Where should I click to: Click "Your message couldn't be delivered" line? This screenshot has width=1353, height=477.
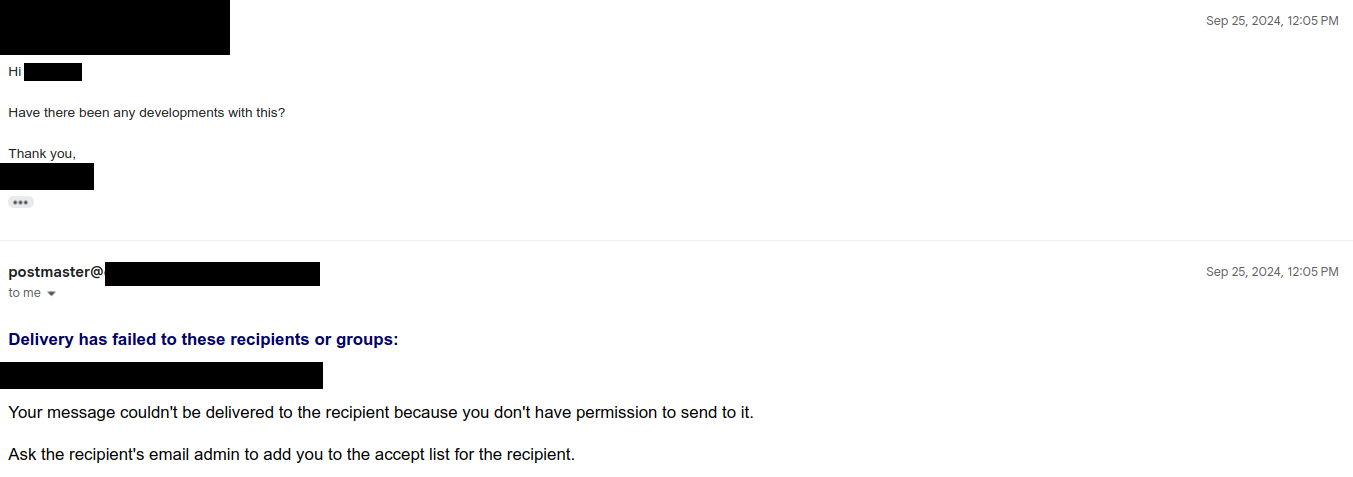380,412
